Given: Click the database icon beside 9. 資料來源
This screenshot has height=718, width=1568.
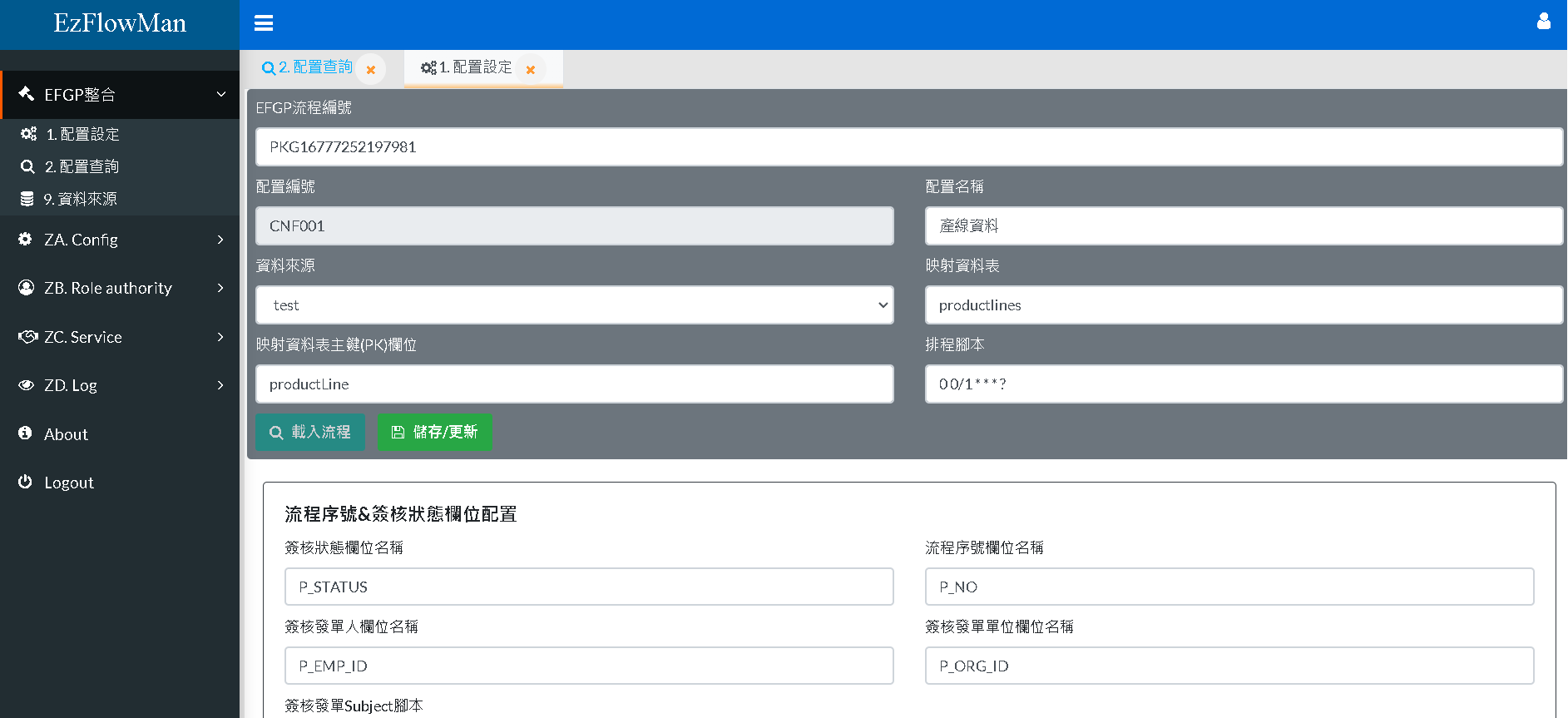Looking at the screenshot, I should click(x=27, y=199).
